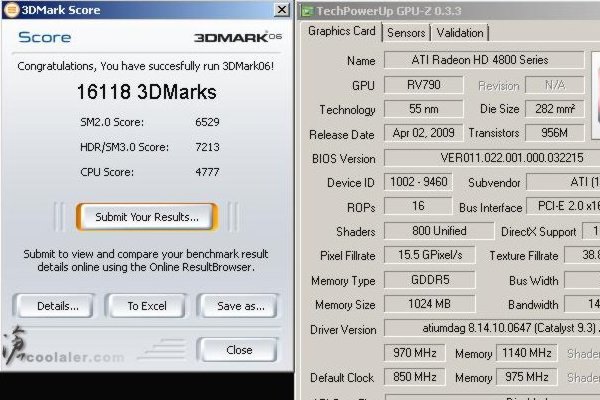Click the Technology field 55 nm
This screenshot has width=600, height=400.
pos(423,109)
